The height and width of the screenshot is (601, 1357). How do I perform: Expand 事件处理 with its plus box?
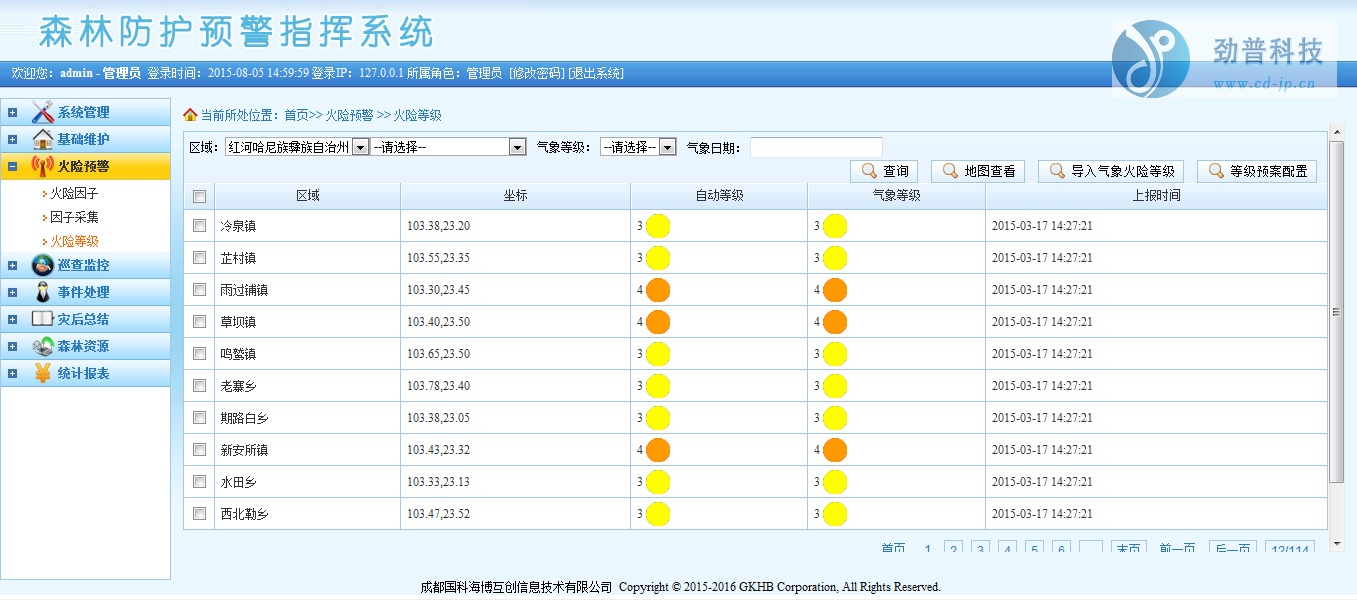pyautogui.click(x=12, y=292)
